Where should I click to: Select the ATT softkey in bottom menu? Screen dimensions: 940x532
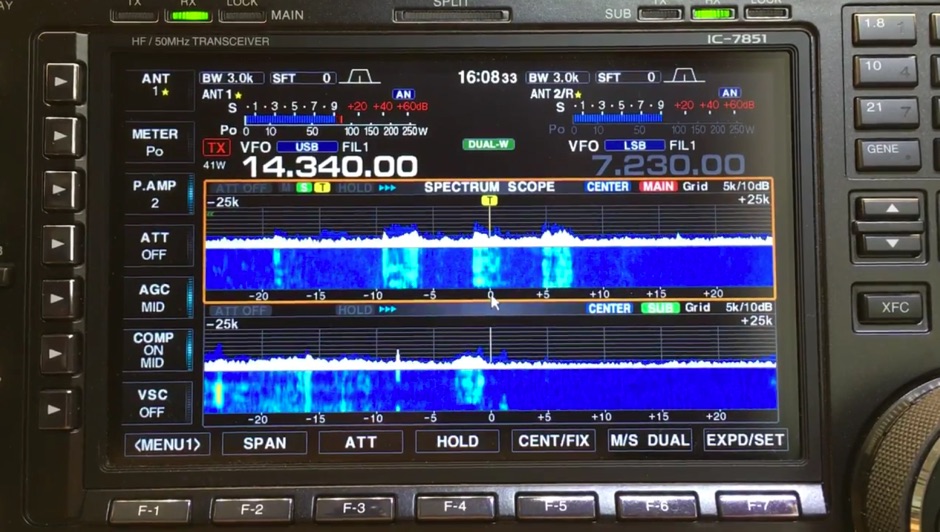coord(361,443)
